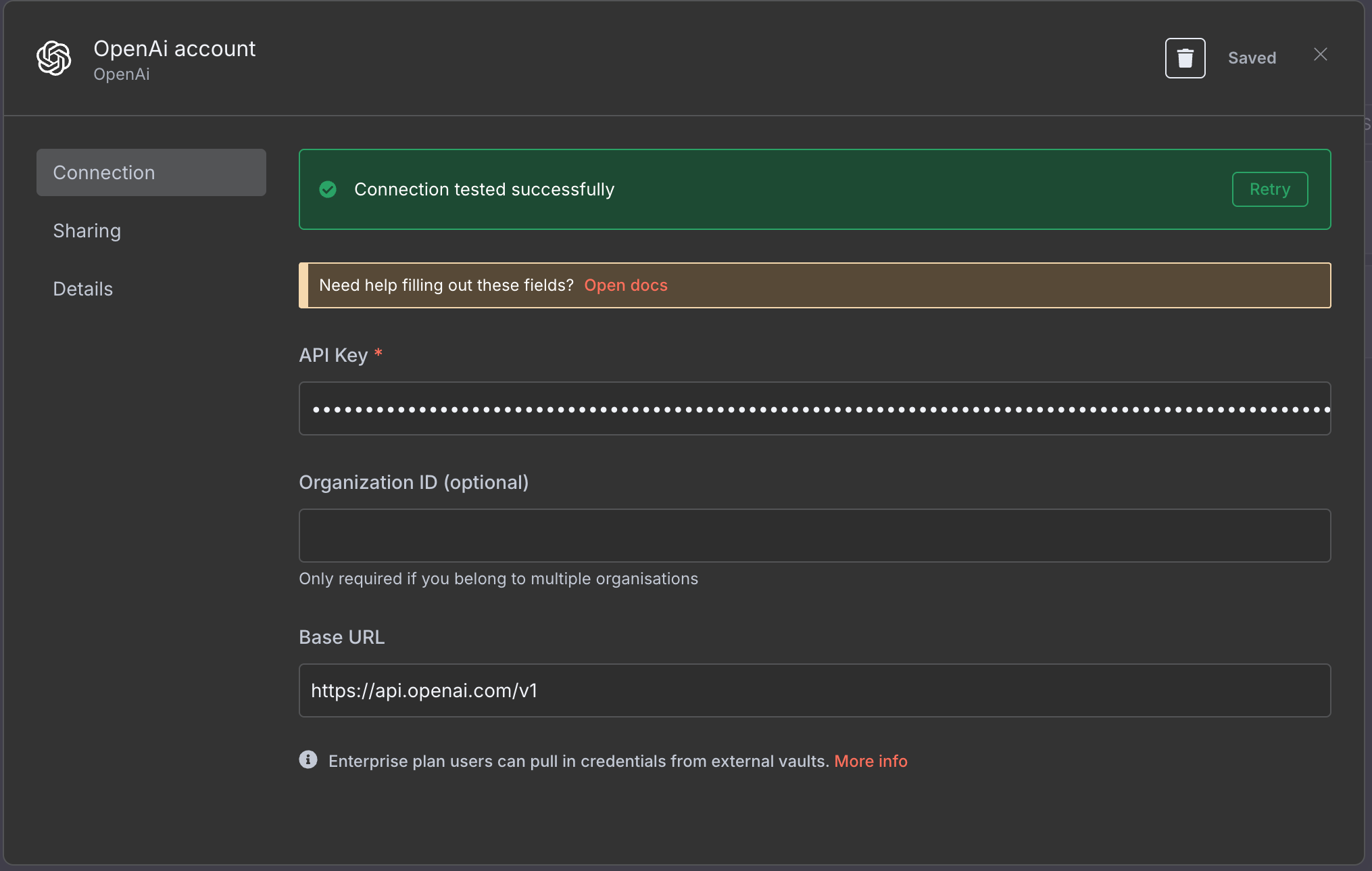
Task: Click the OpenAi account title
Action: coord(174,49)
